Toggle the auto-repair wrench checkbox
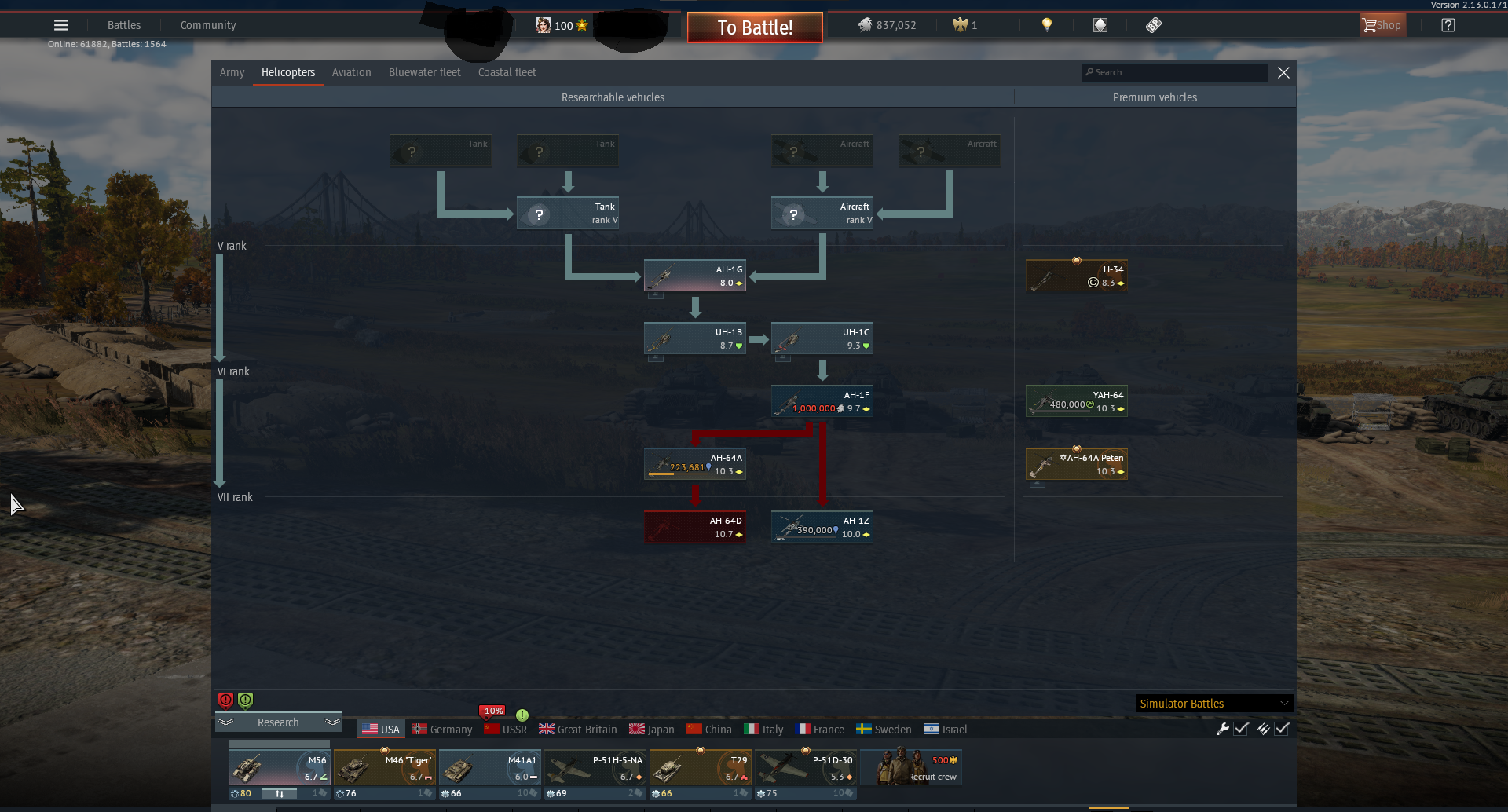1508x812 pixels. pos(1241,729)
